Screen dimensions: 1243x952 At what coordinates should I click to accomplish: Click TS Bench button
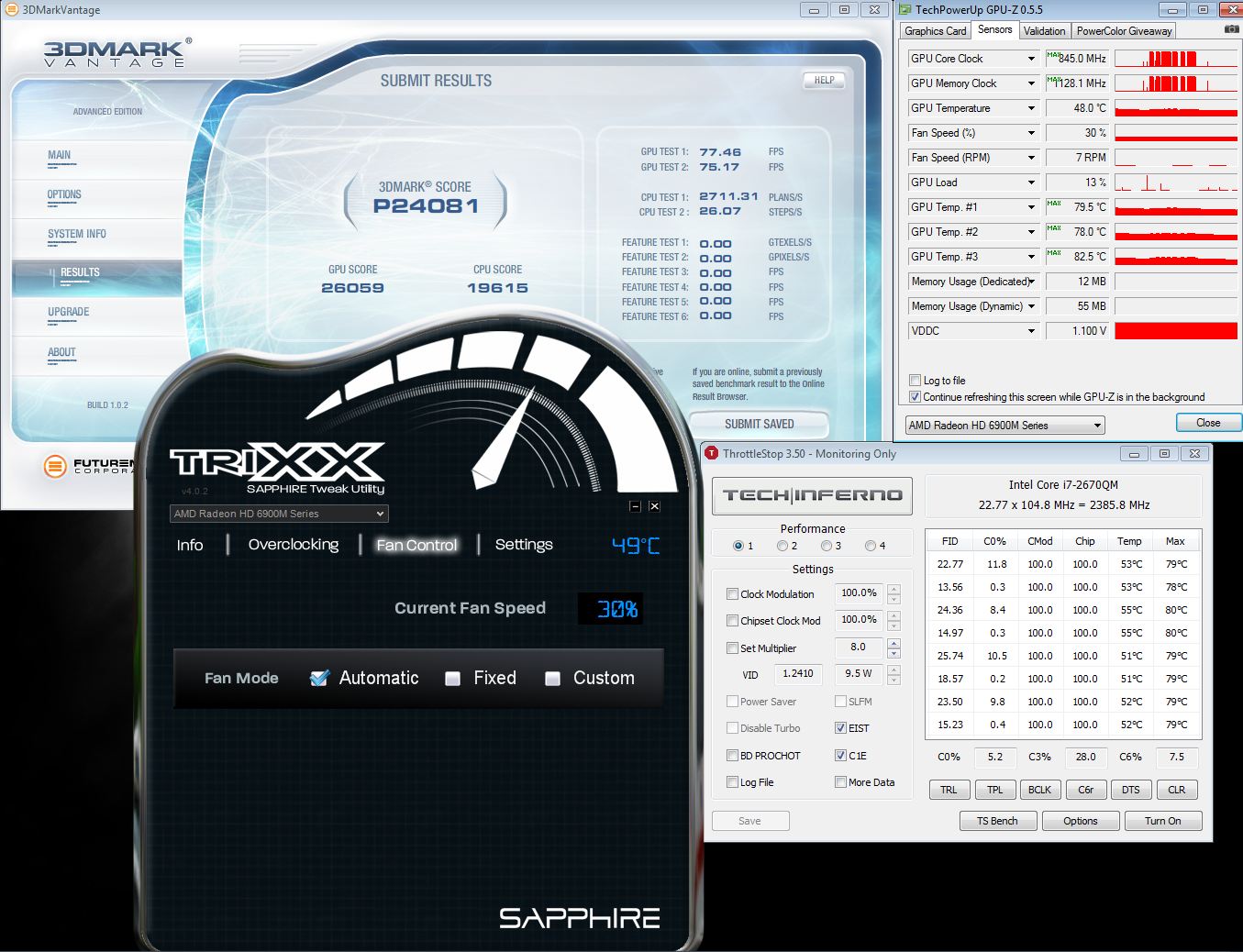(x=997, y=821)
